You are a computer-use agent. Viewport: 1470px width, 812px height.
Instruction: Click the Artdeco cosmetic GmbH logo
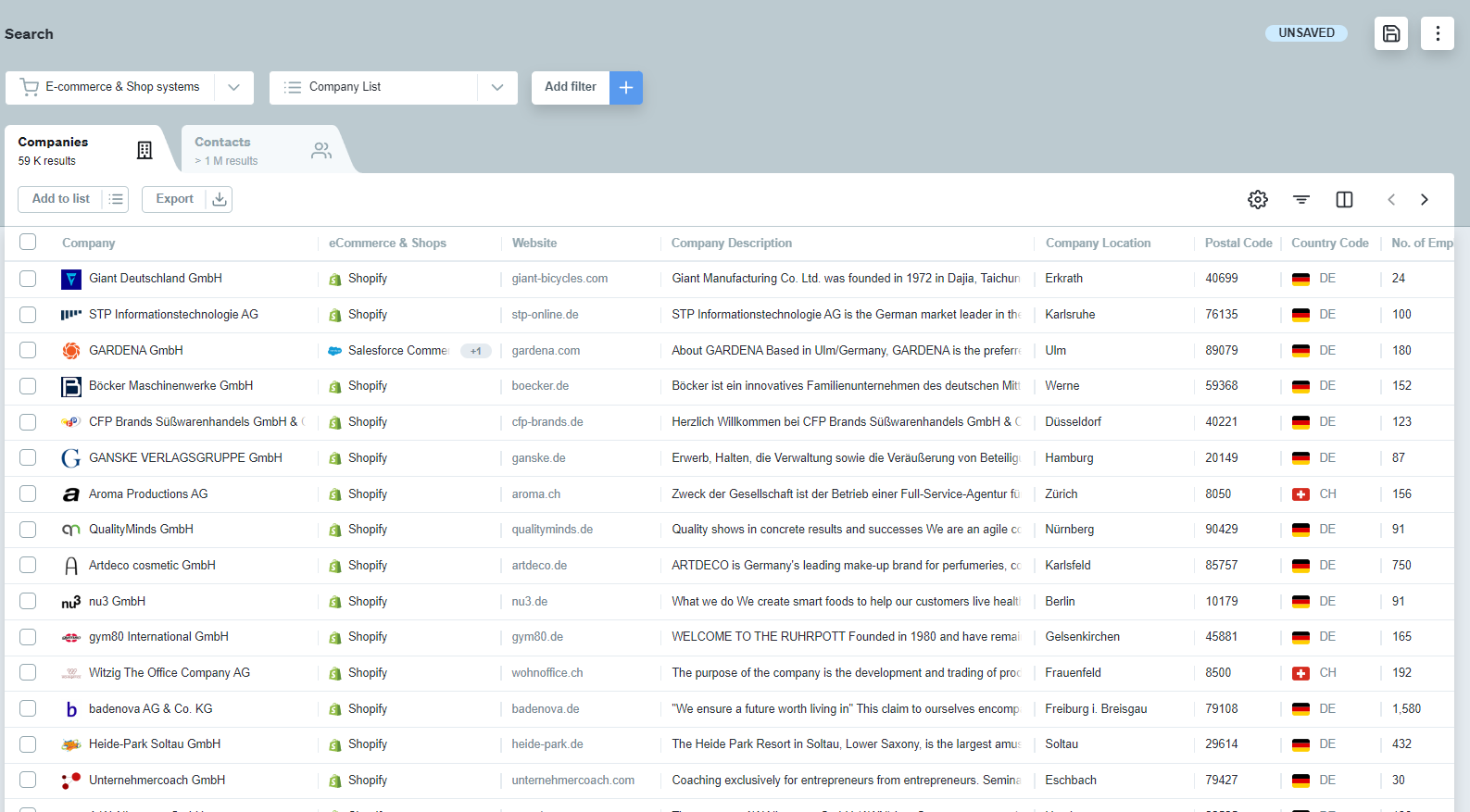click(71, 566)
